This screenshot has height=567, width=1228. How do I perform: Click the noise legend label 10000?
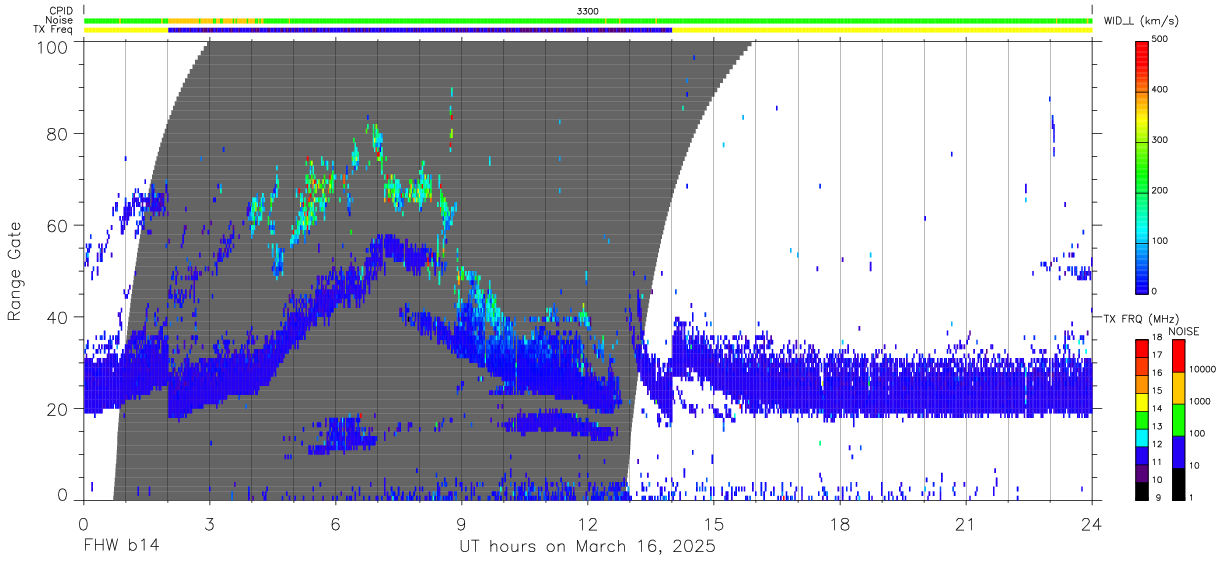tap(1201, 370)
